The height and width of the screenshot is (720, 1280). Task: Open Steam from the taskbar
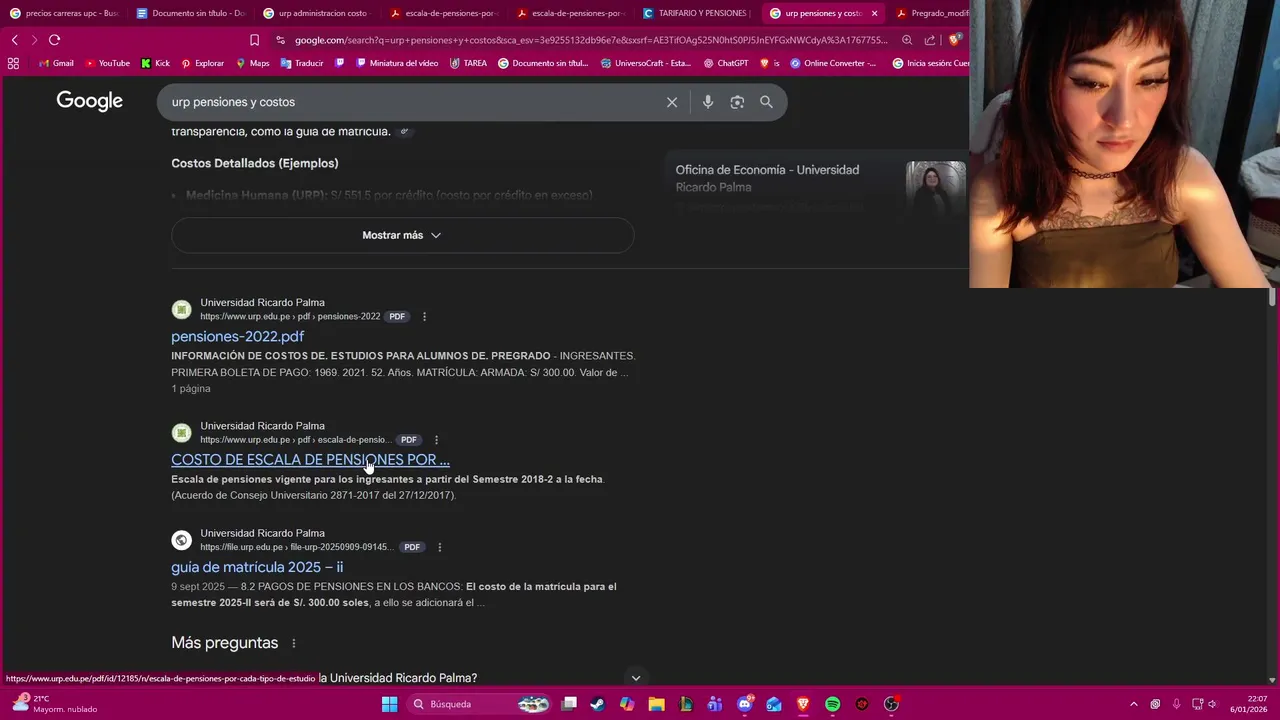(x=597, y=704)
